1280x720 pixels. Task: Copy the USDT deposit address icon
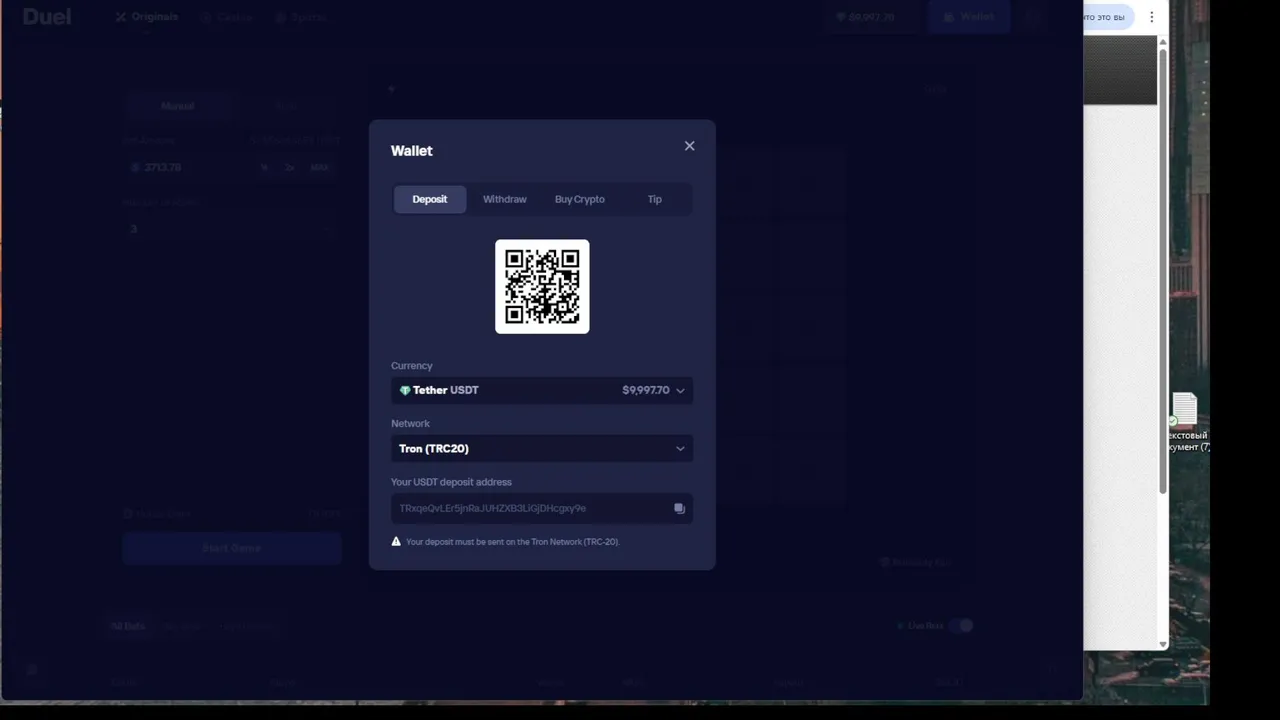[x=679, y=508]
